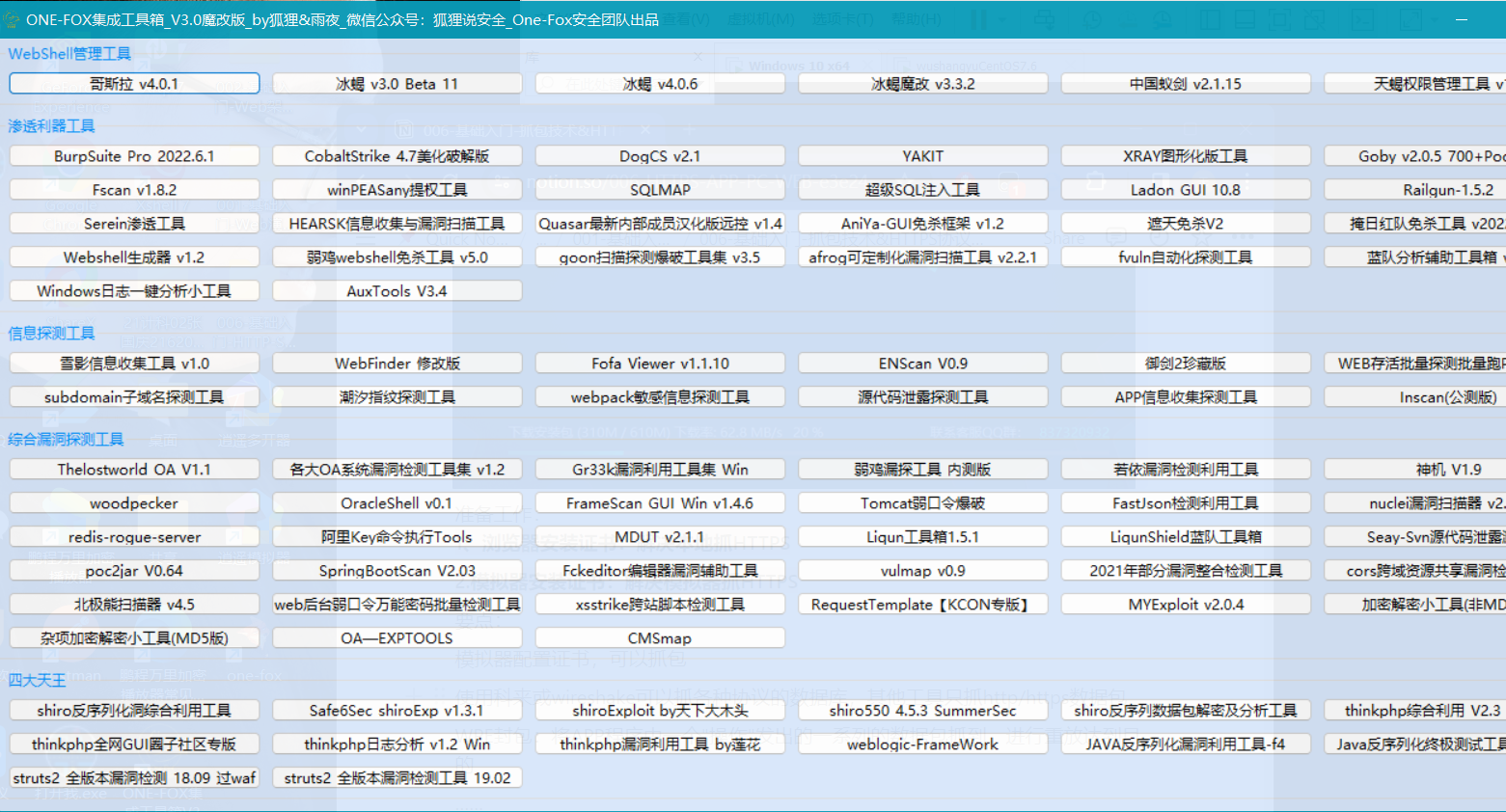Open fvuln自动化探测工具
The image size is (1506, 812).
click(1186, 257)
